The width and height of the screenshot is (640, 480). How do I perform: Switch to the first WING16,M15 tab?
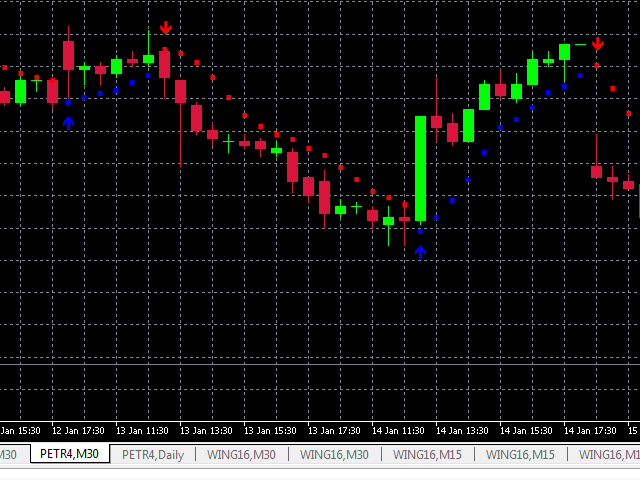tap(428, 454)
